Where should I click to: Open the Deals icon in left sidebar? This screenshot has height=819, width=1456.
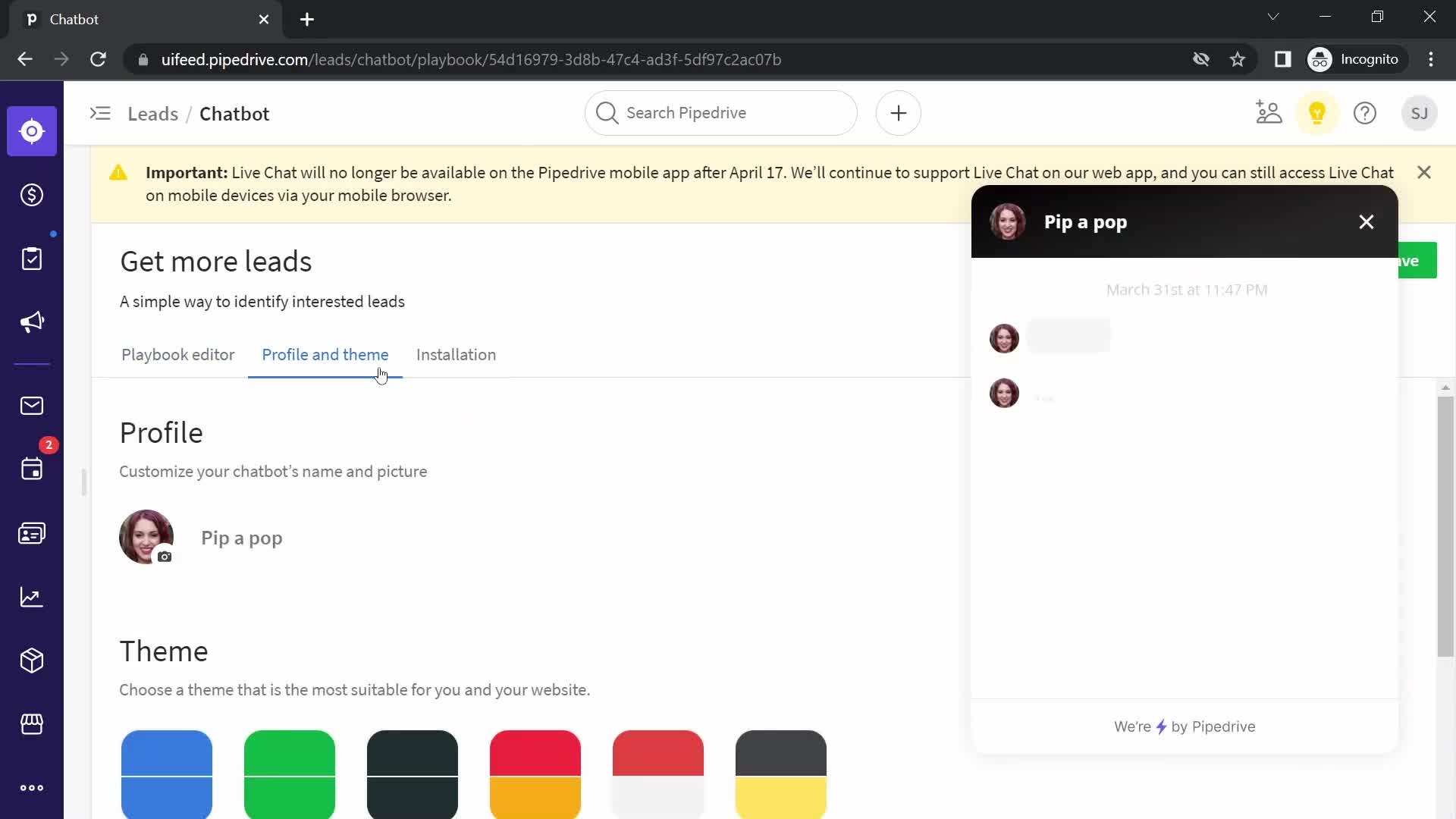[x=32, y=194]
